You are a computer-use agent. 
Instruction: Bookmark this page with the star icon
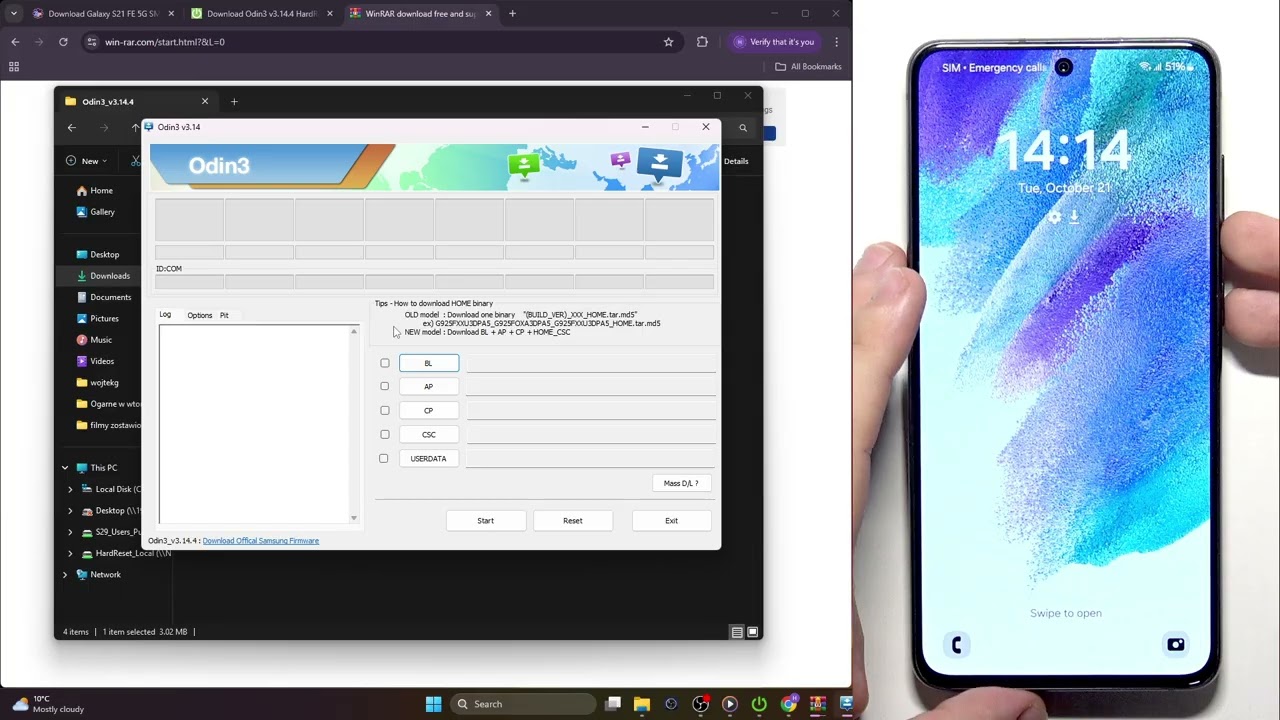point(668,42)
